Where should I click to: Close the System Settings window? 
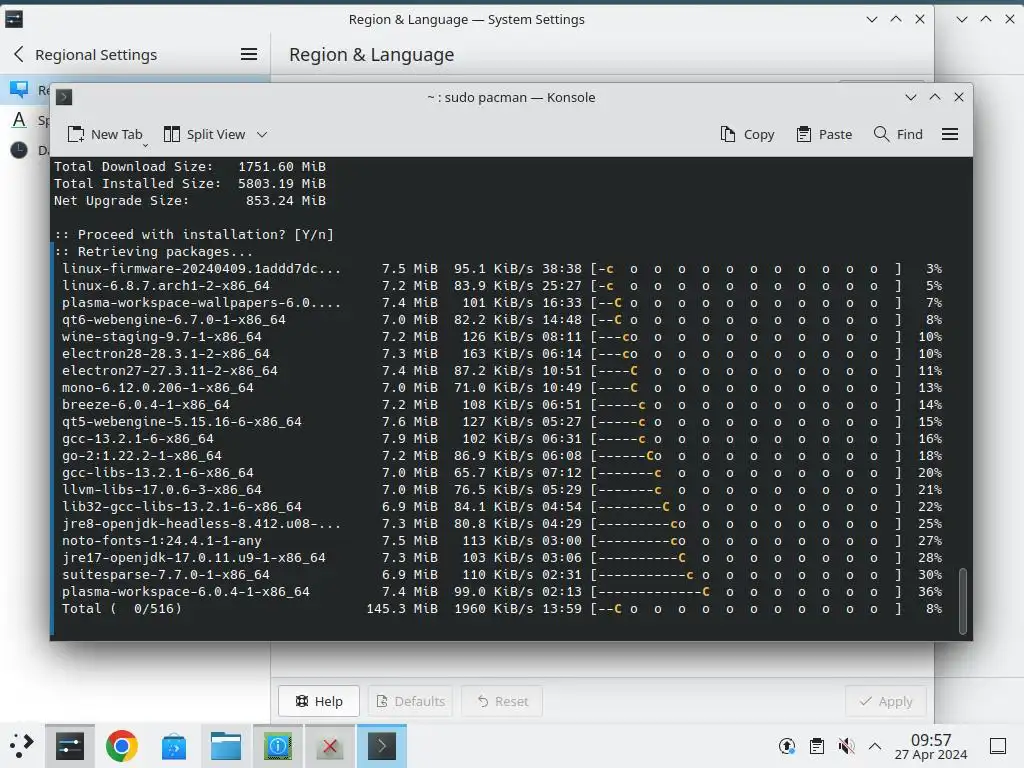920,19
